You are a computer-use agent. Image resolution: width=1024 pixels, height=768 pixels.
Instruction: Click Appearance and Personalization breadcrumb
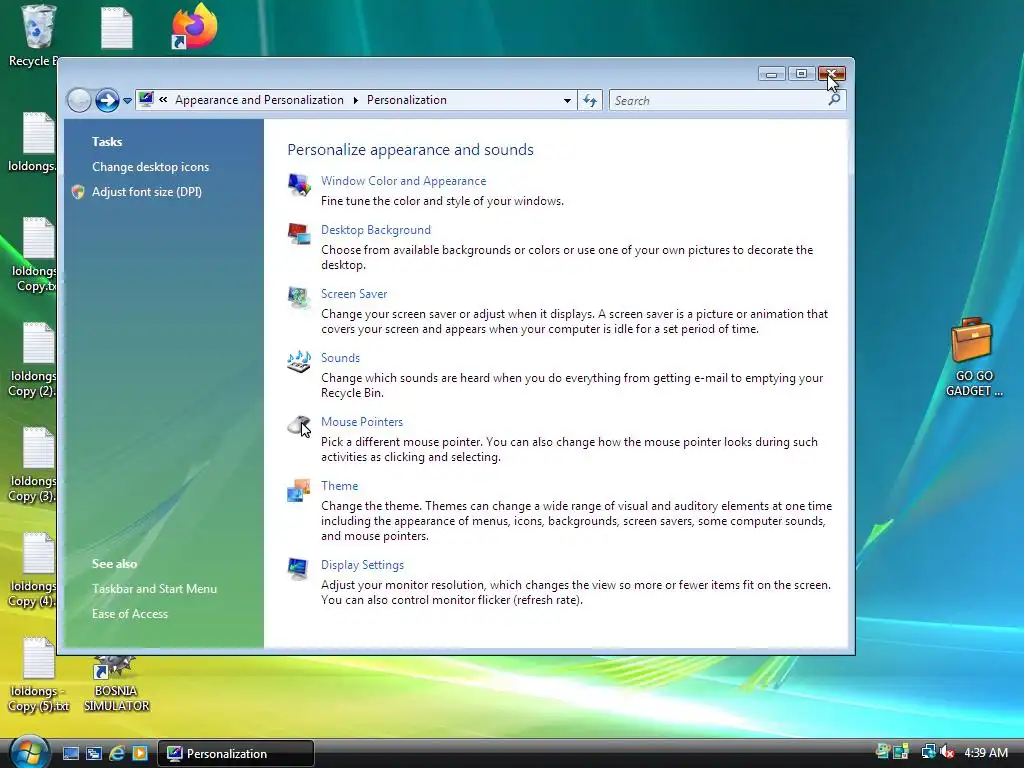click(x=259, y=100)
